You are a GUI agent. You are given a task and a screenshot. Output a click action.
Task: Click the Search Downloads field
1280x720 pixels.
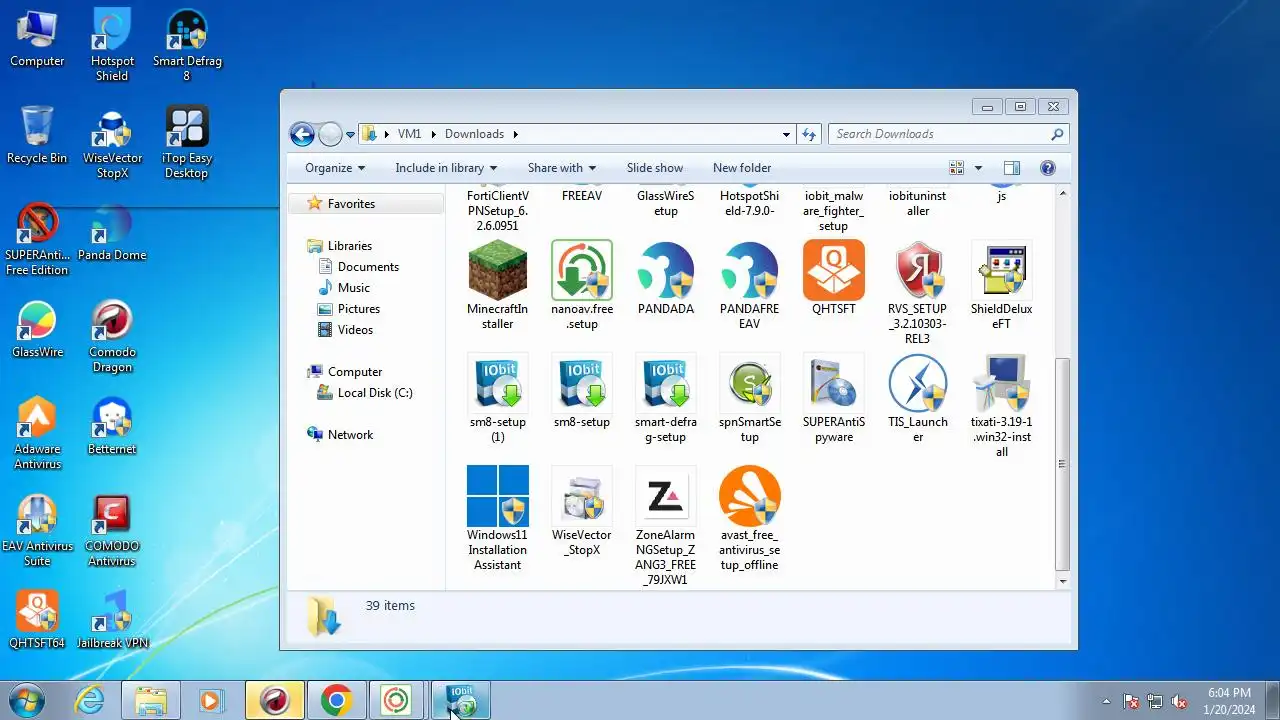(x=948, y=134)
